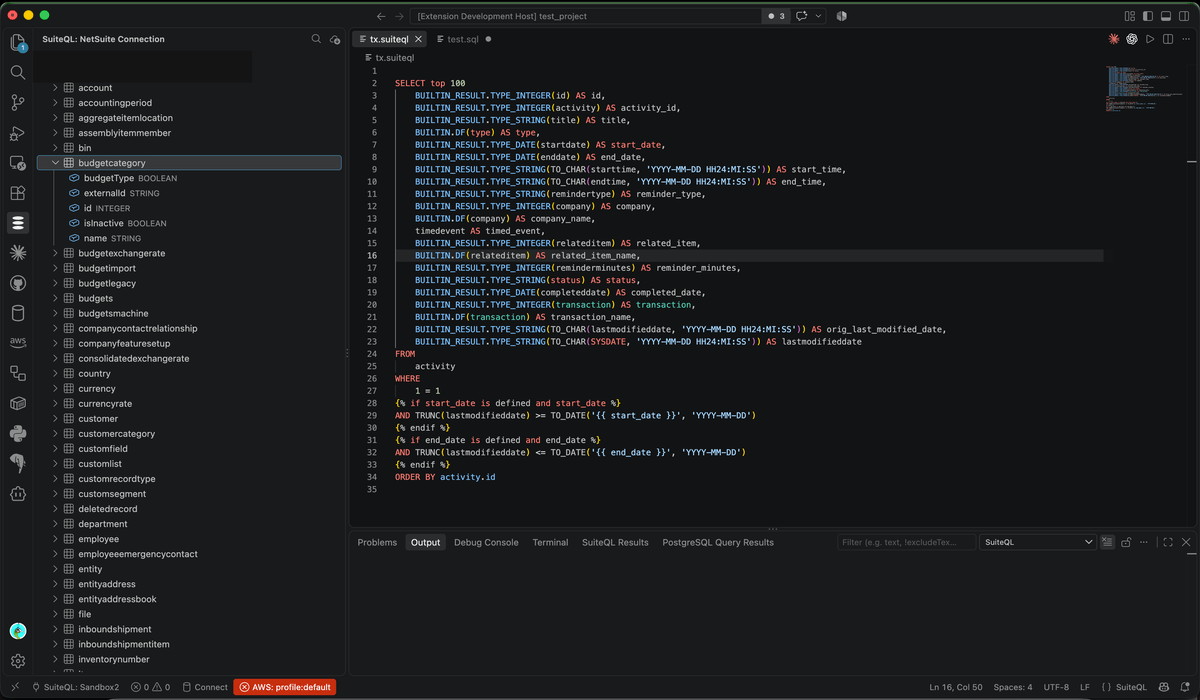Open notifications bell in status bar
Image resolution: width=1200 pixels, height=700 pixels.
click(1186, 687)
